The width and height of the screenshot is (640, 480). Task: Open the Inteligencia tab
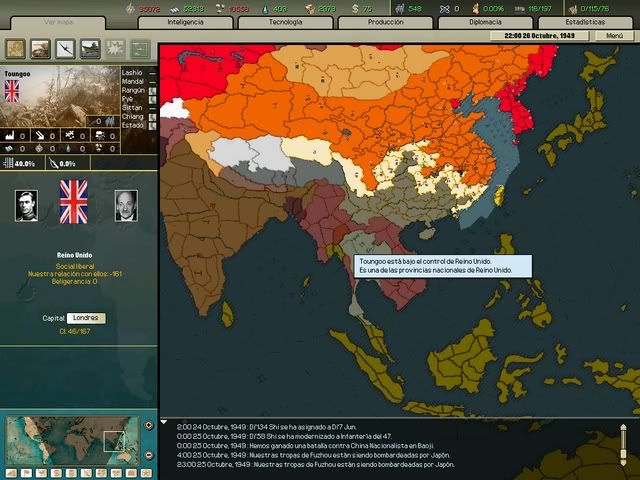click(186, 21)
